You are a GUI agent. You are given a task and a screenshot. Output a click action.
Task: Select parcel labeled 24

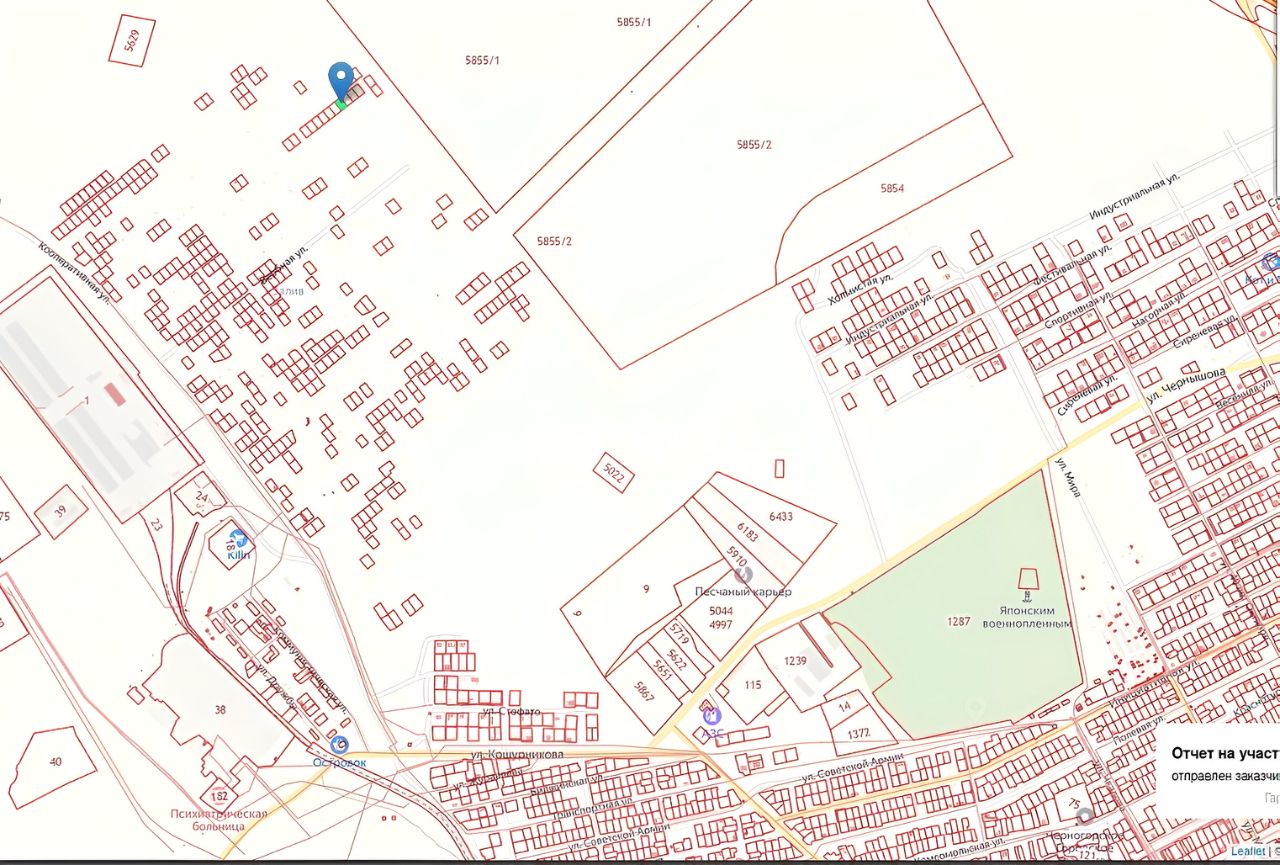point(202,496)
